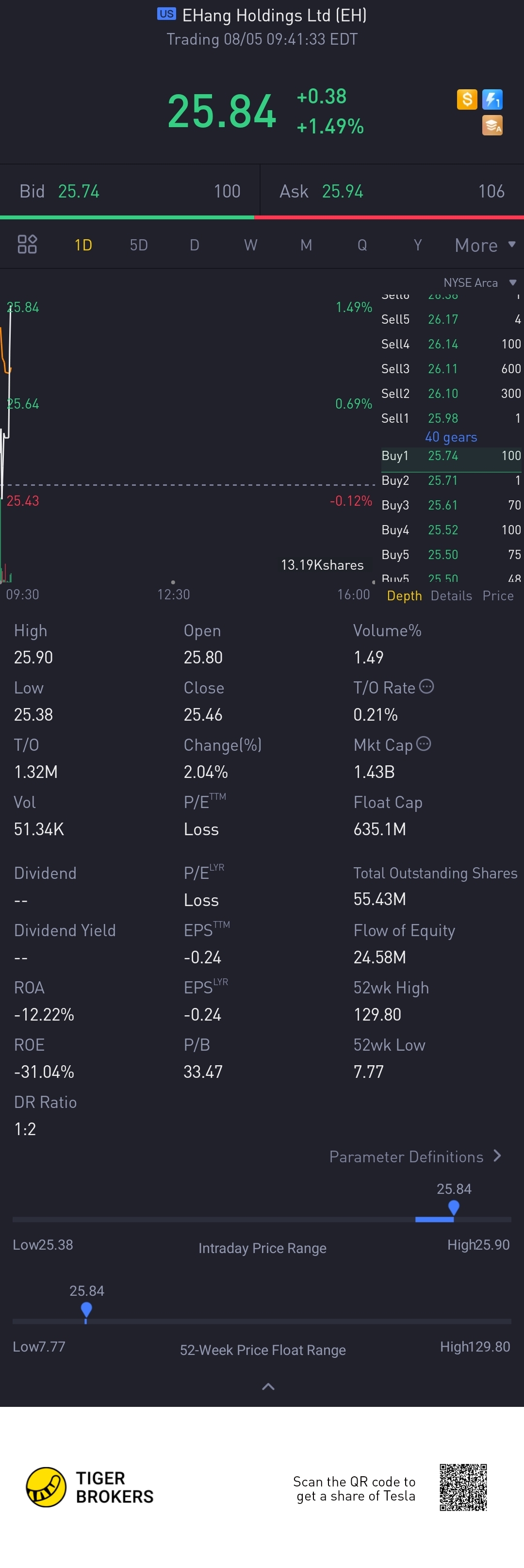Tap the tan stacked layers icon
Image resolution: width=524 pixels, height=1568 pixels.
tap(492, 125)
